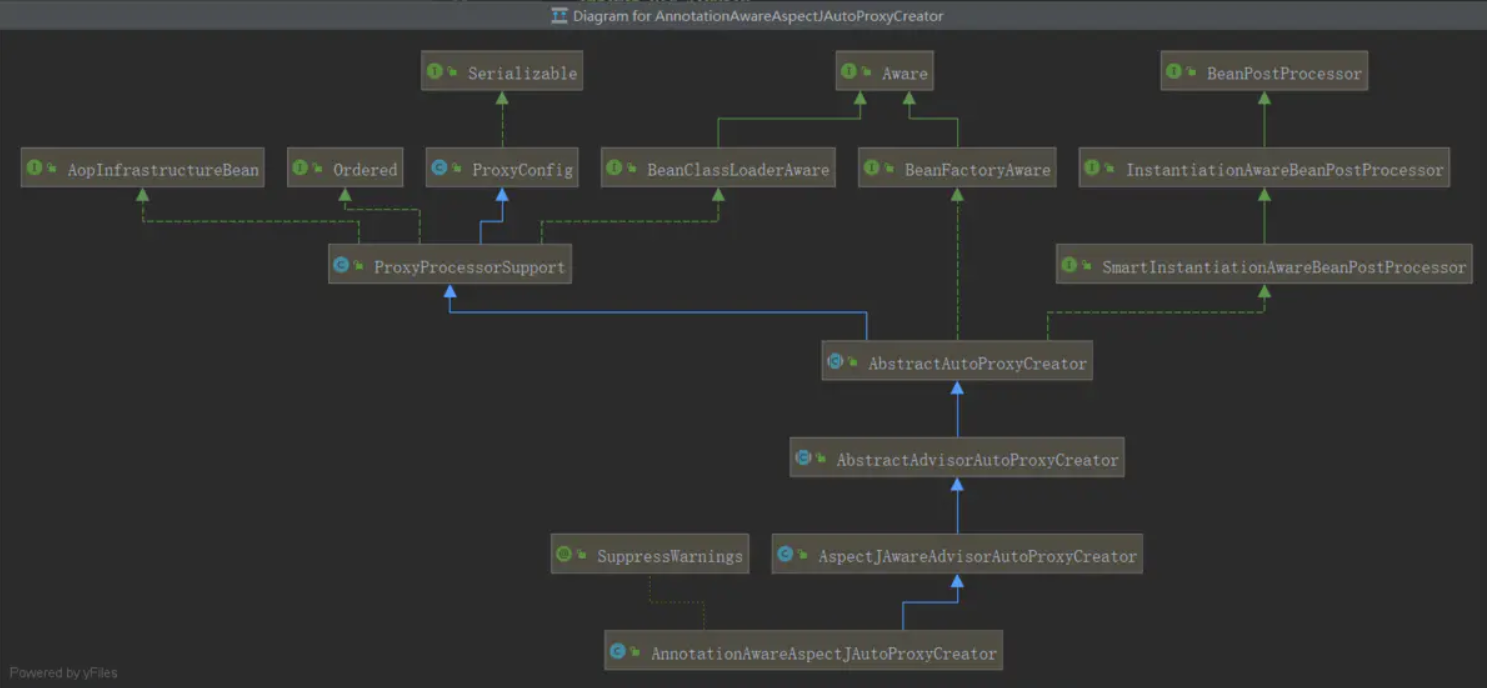Click the interface icon of InstantiationAwareBeanPostProcessor
The height and width of the screenshot is (688, 1487).
tap(1093, 168)
